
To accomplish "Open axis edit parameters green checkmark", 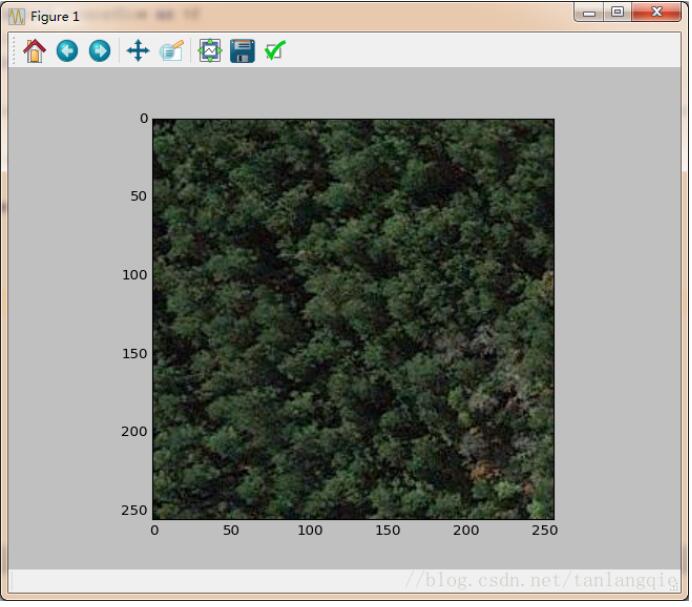I will [274, 51].
